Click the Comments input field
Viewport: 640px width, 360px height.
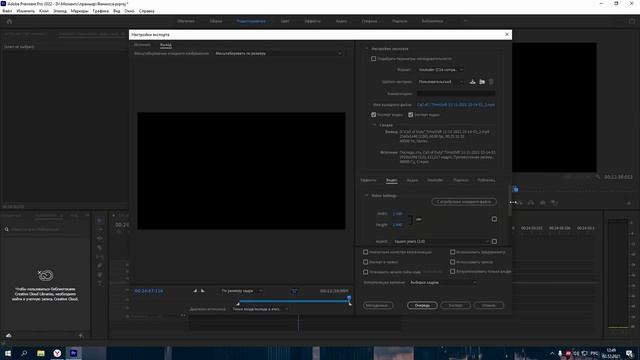(456, 93)
